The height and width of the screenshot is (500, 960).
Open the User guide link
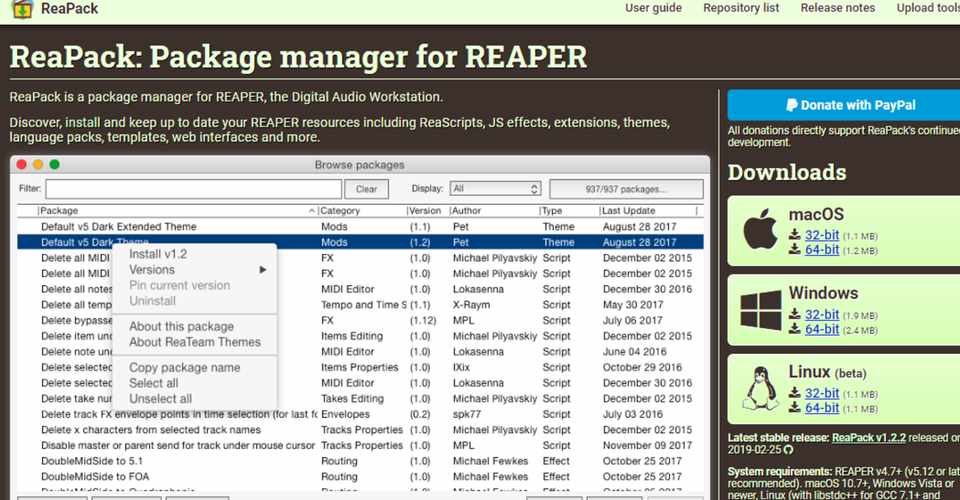point(653,8)
